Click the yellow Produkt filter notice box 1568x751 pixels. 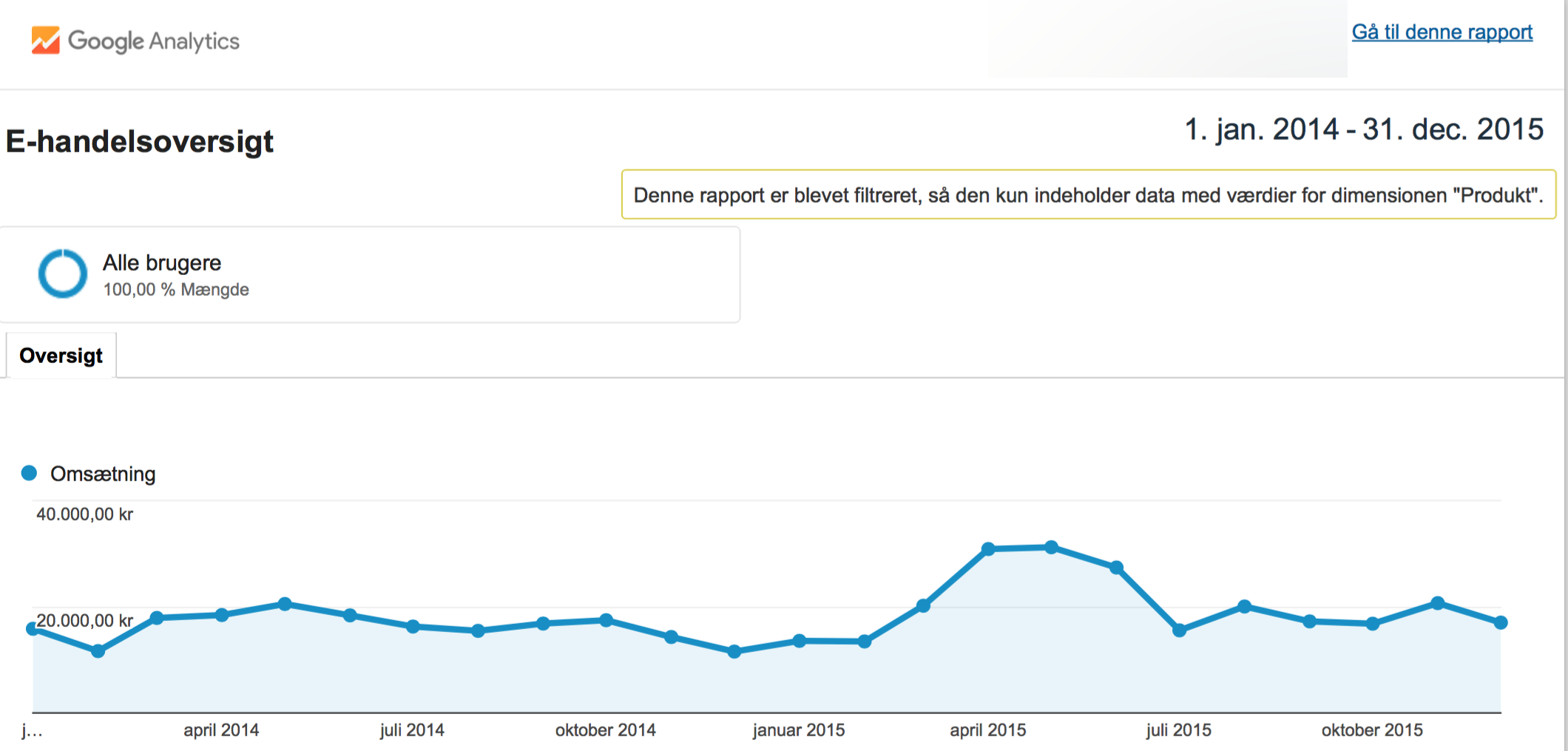(x=1088, y=195)
